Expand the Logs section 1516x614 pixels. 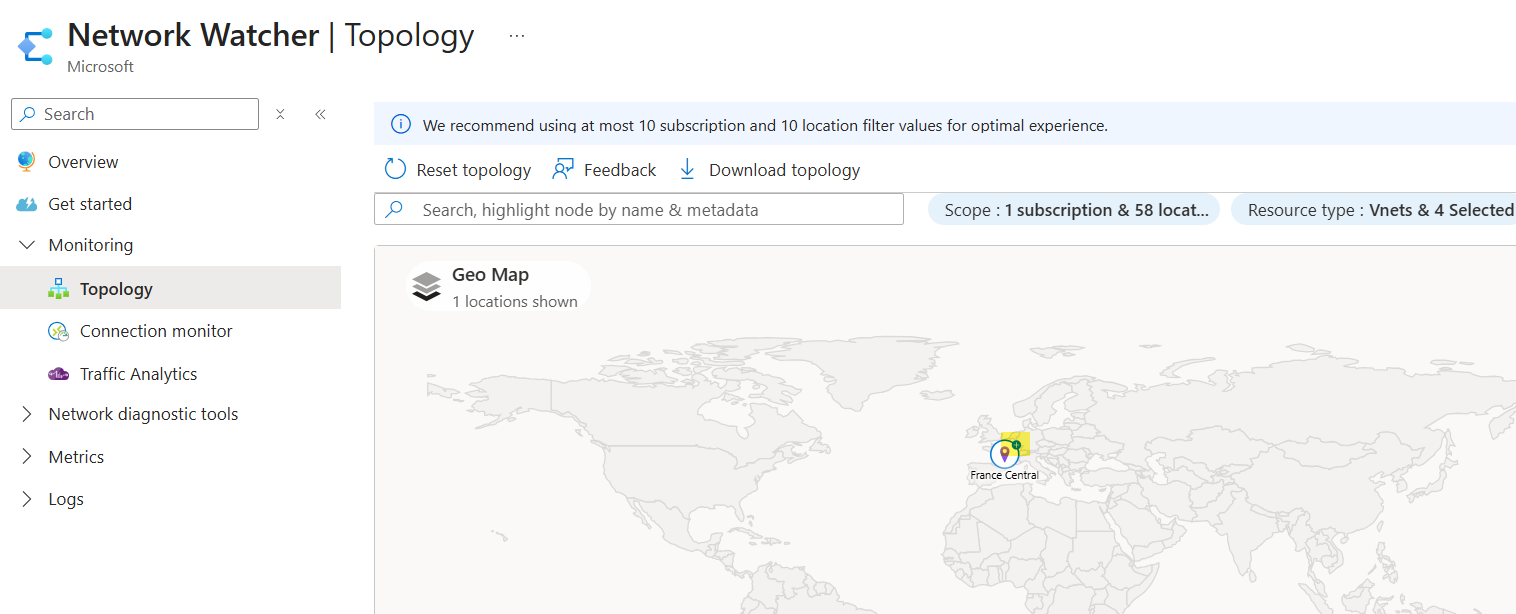26,499
